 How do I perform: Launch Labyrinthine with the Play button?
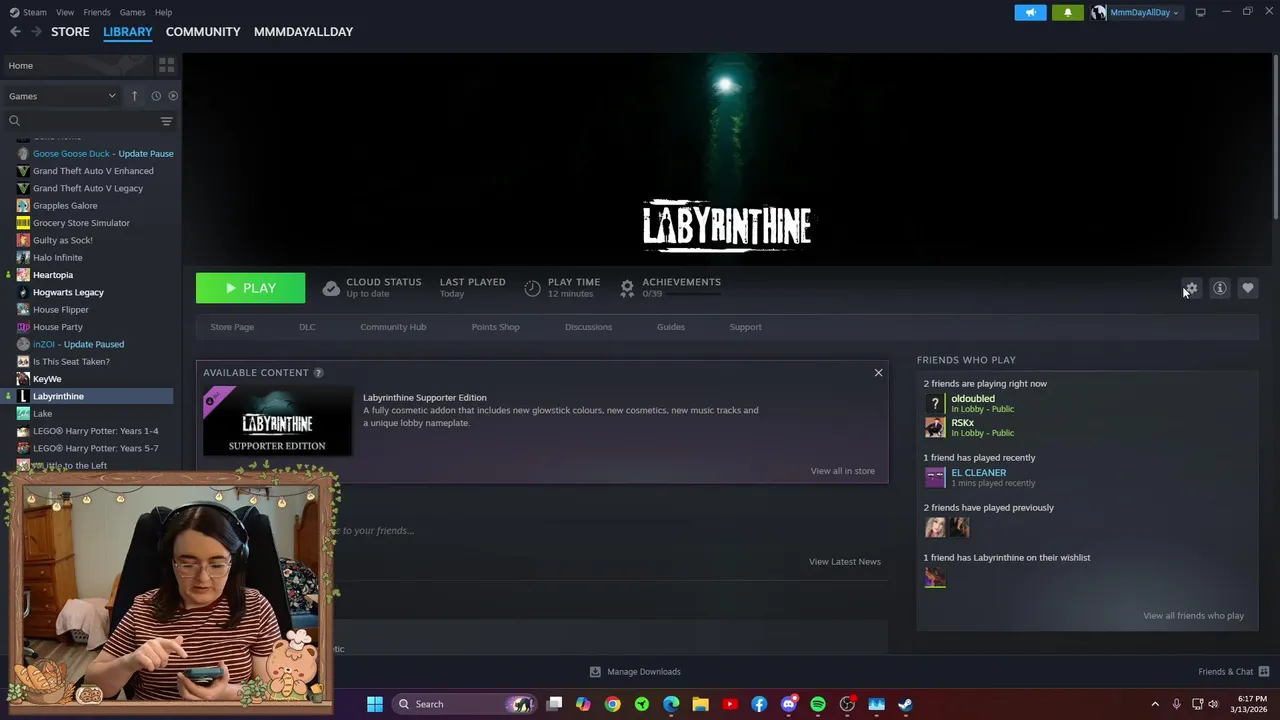pyautogui.click(x=250, y=288)
